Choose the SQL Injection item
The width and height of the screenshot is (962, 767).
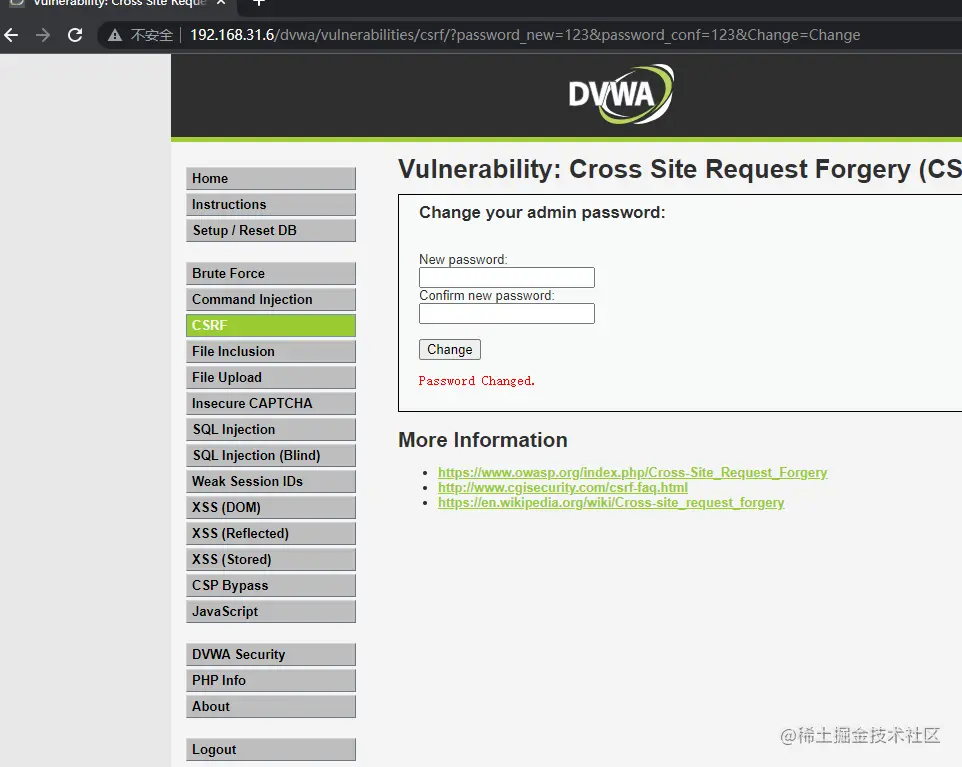[271, 430]
